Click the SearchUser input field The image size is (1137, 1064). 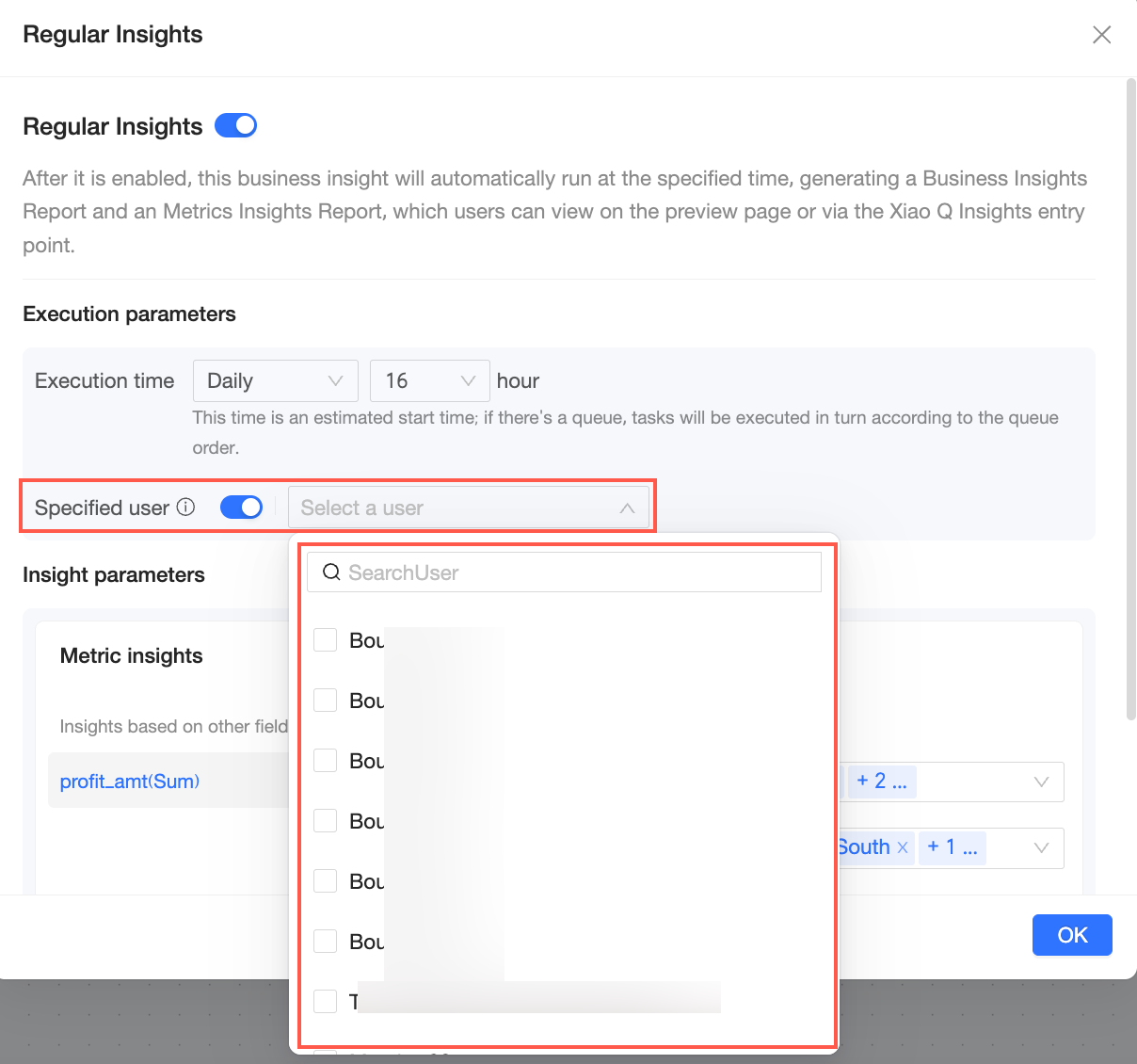click(x=574, y=572)
